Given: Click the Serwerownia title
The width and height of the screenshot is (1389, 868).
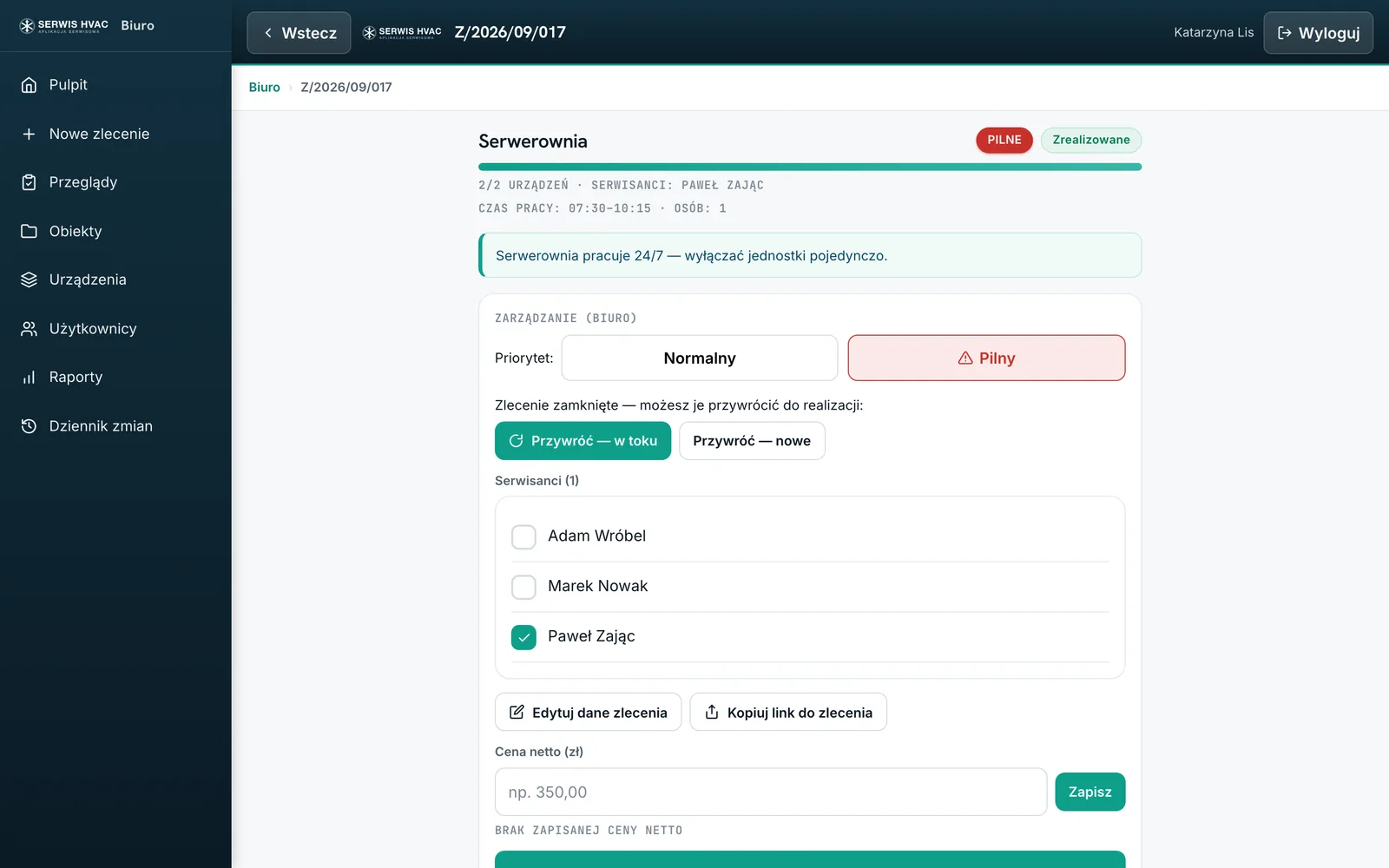Looking at the screenshot, I should pos(533,141).
